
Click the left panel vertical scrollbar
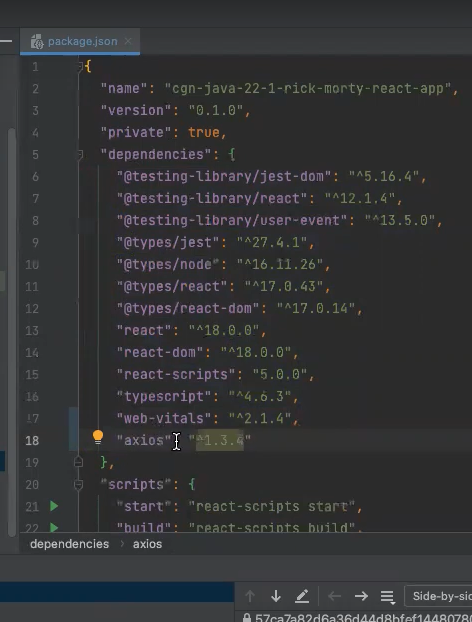pyautogui.click(x=12, y=331)
